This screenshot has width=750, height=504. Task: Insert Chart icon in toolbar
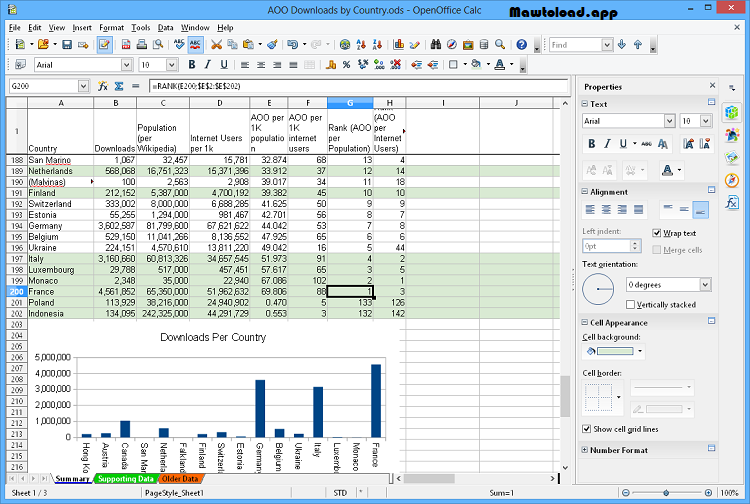coord(398,44)
